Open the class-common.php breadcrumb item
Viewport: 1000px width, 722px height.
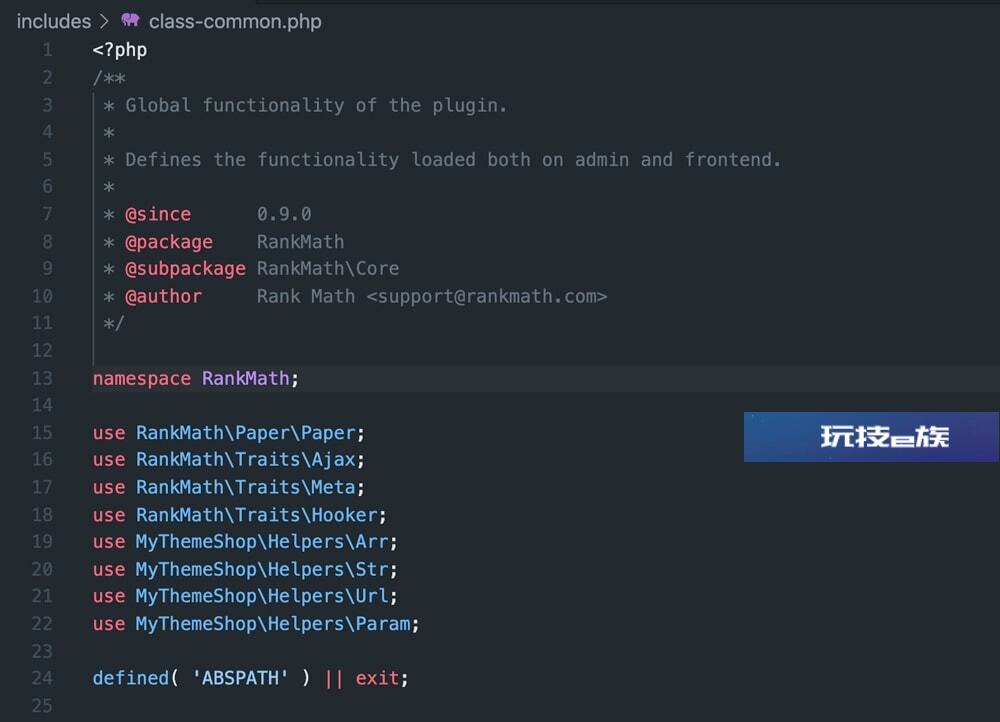235,22
